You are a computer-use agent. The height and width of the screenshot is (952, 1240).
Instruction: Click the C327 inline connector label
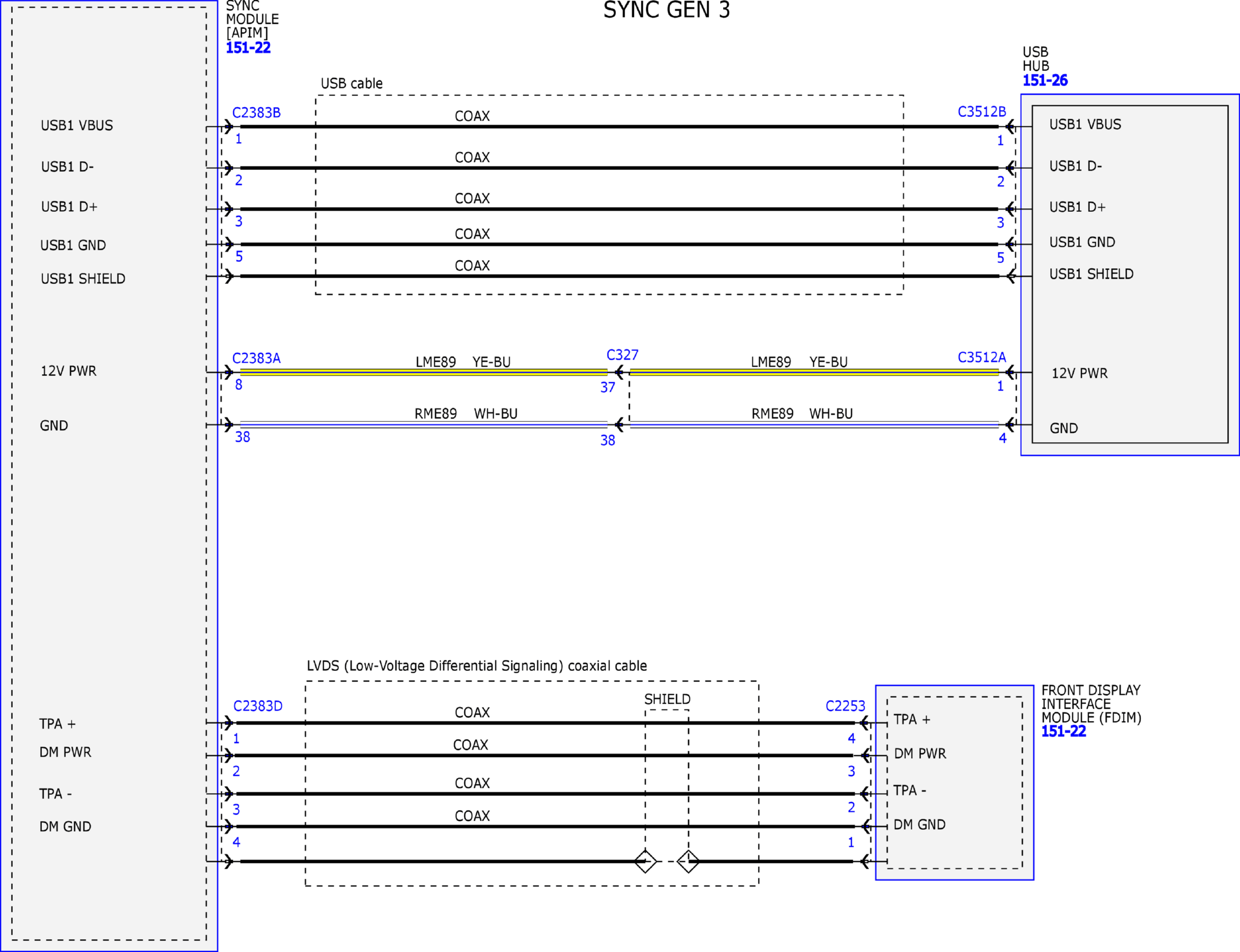pos(622,355)
